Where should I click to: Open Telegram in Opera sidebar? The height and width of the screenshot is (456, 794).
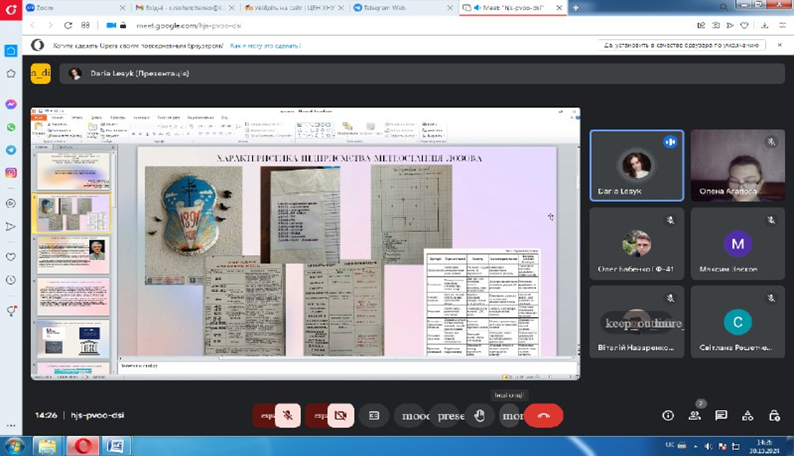(x=11, y=150)
